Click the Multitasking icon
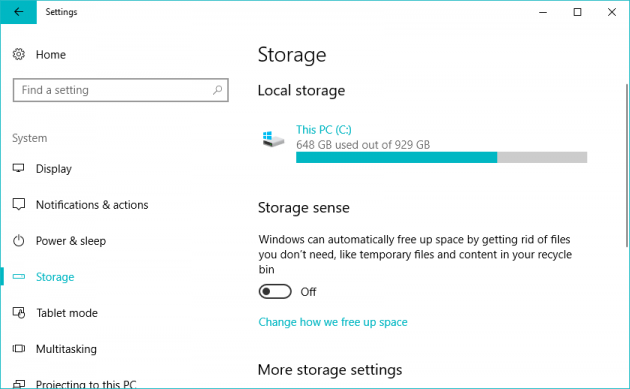This screenshot has width=630, height=389. (x=18, y=348)
